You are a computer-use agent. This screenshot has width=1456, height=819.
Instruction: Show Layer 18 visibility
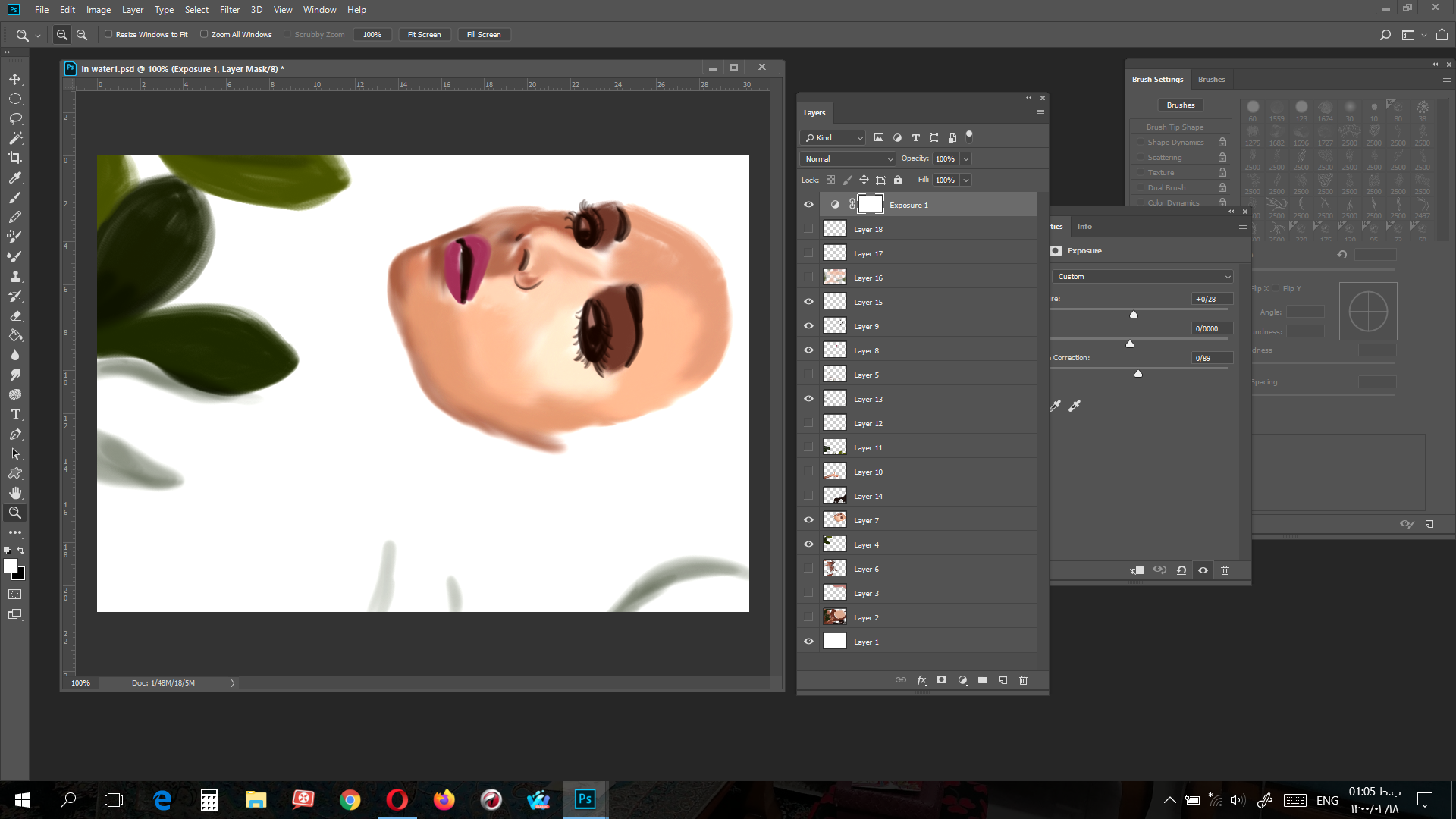point(808,229)
